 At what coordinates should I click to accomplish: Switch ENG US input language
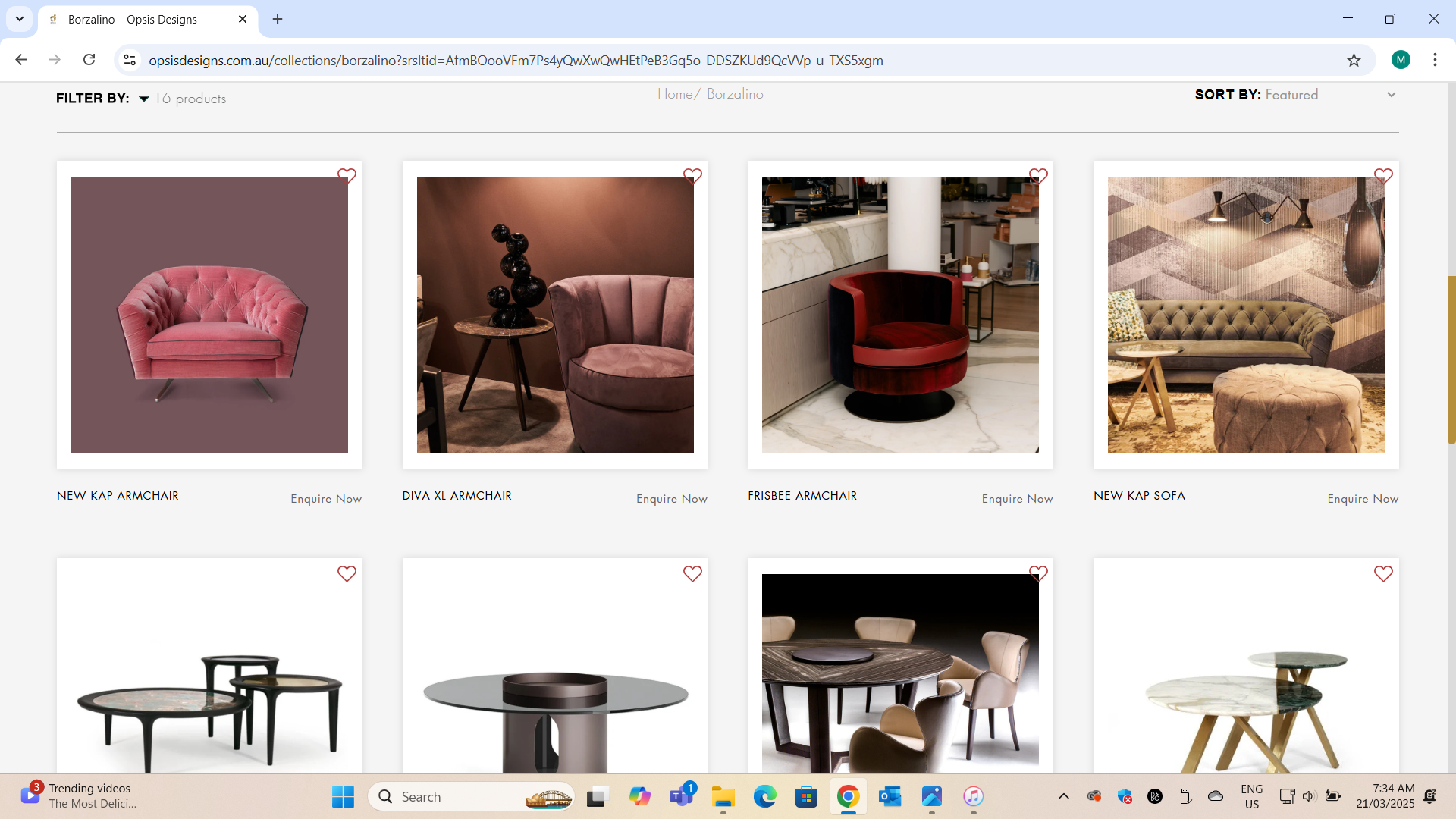1252,796
